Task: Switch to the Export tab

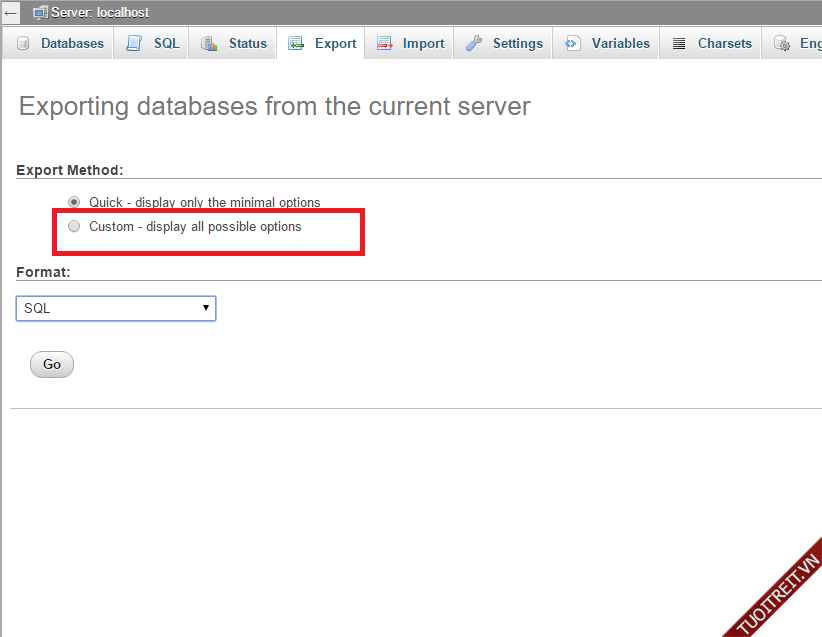Action: (x=322, y=44)
